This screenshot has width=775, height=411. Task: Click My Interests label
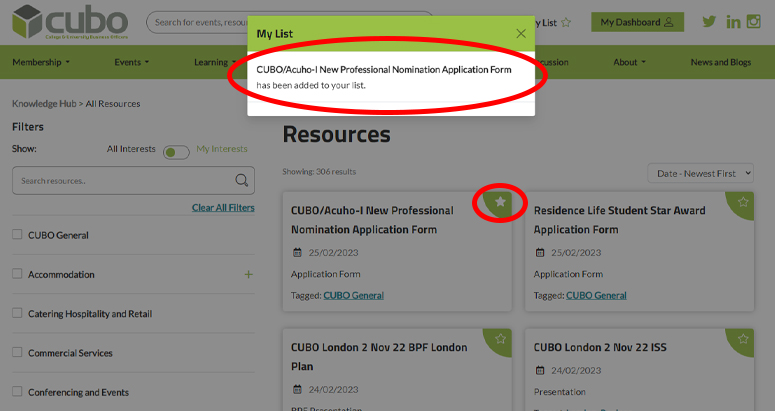(x=222, y=149)
